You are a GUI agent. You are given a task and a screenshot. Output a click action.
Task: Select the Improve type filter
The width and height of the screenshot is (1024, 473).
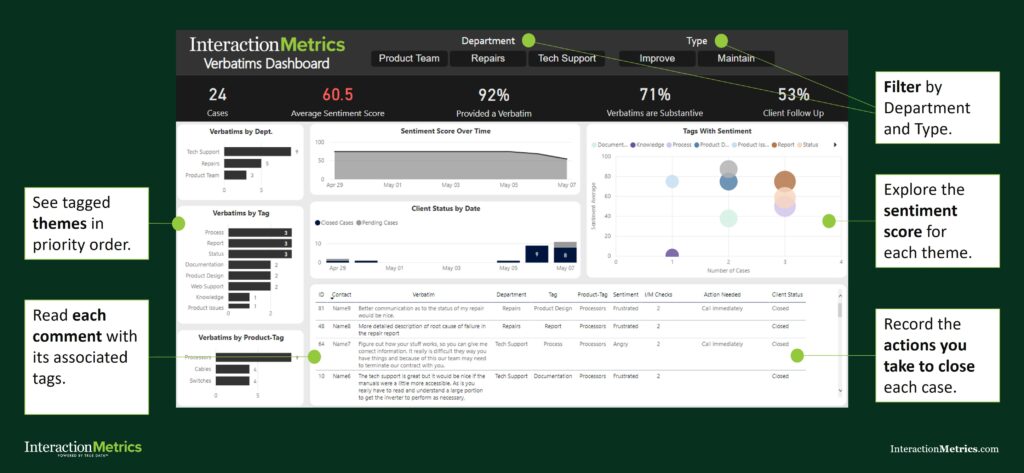coord(657,59)
